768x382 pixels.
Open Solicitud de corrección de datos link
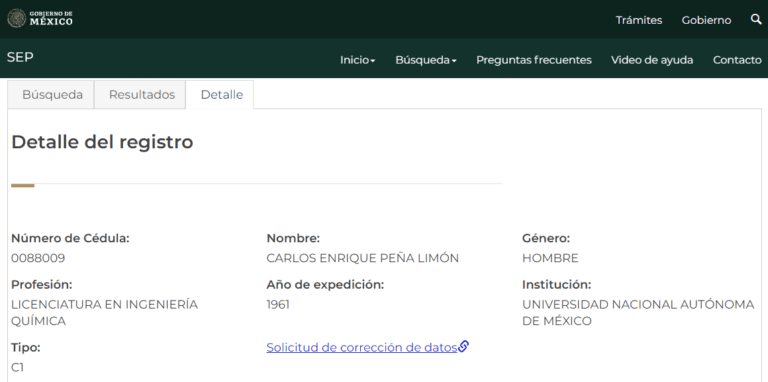tap(361, 347)
